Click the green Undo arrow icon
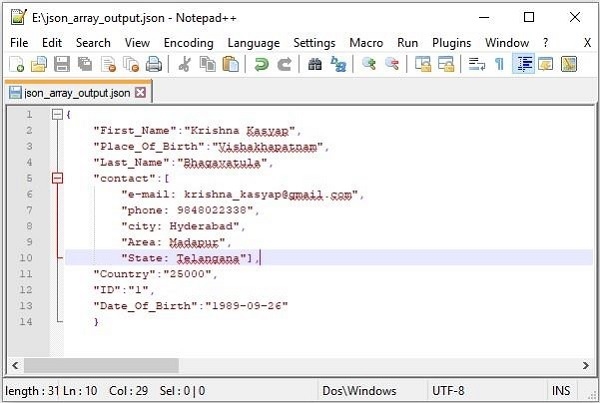This screenshot has height=403, width=600. (261, 64)
